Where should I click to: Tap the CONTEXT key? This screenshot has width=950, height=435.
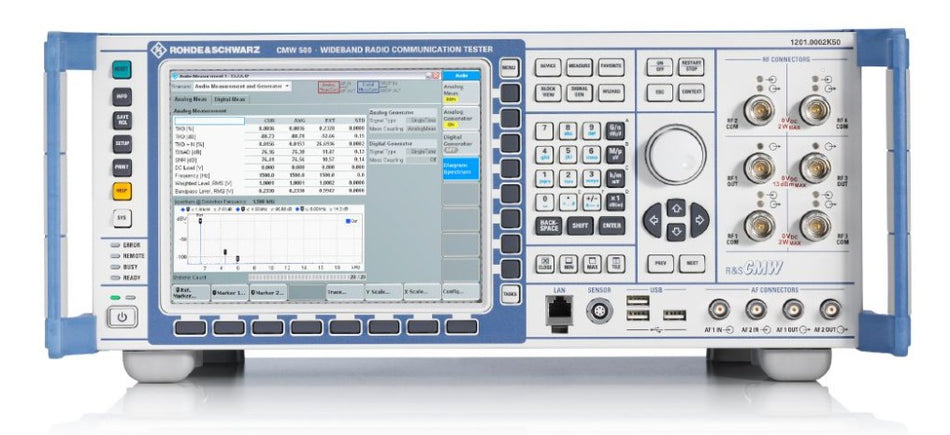[x=691, y=92]
